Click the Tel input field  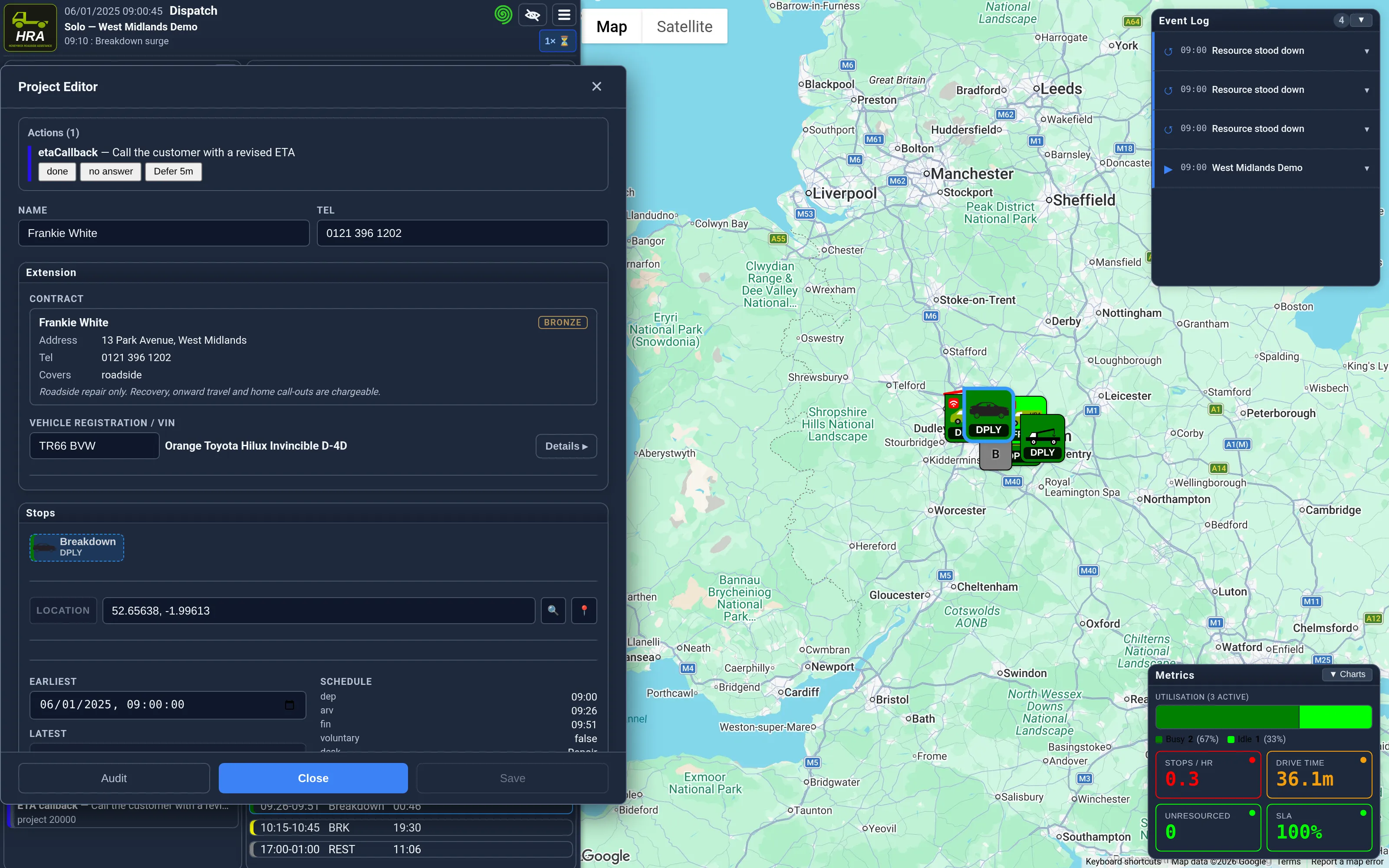[x=462, y=233]
